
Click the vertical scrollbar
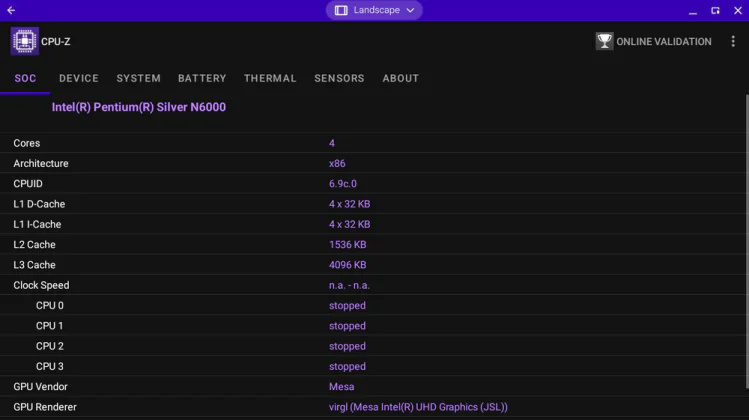pos(747,241)
